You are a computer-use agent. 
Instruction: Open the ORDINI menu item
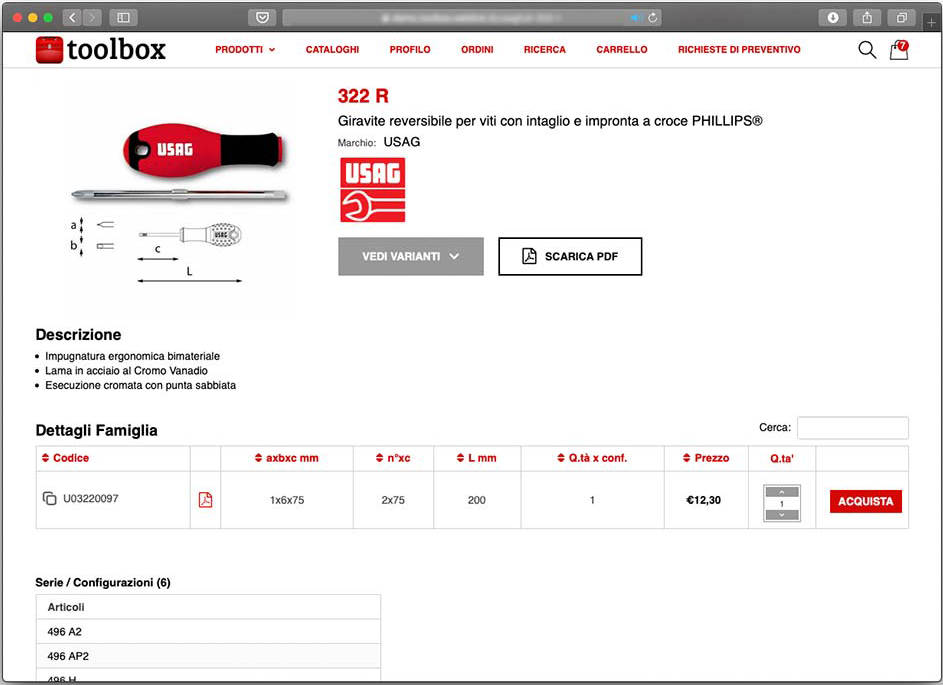click(477, 49)
